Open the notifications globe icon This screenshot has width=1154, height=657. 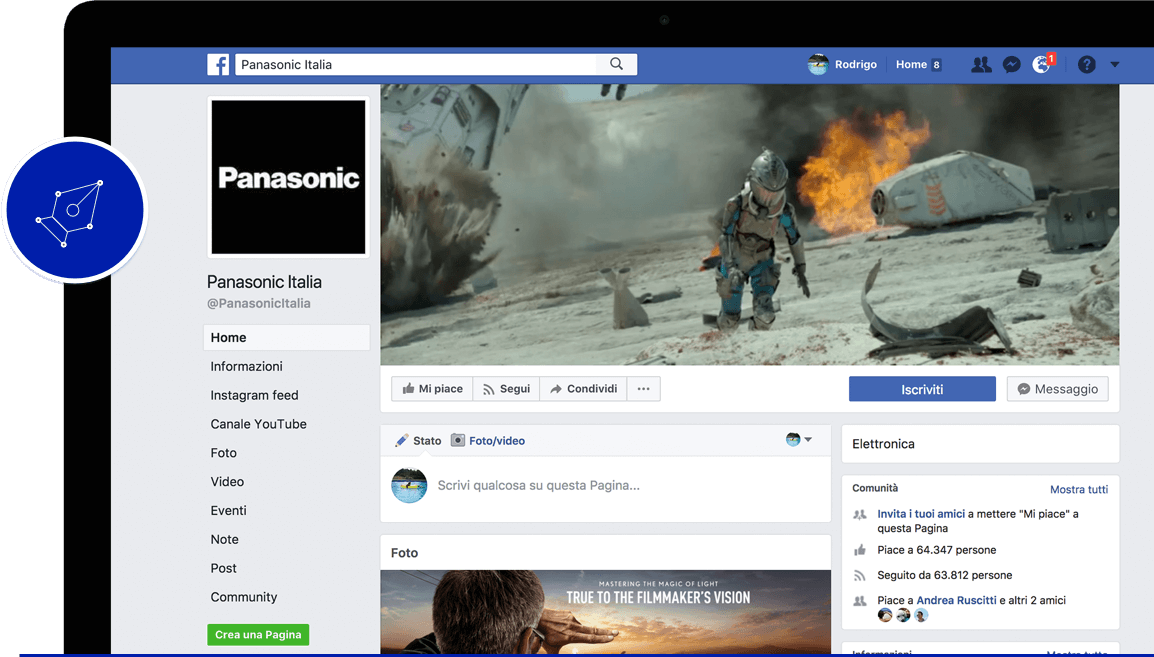[1042, 64]
